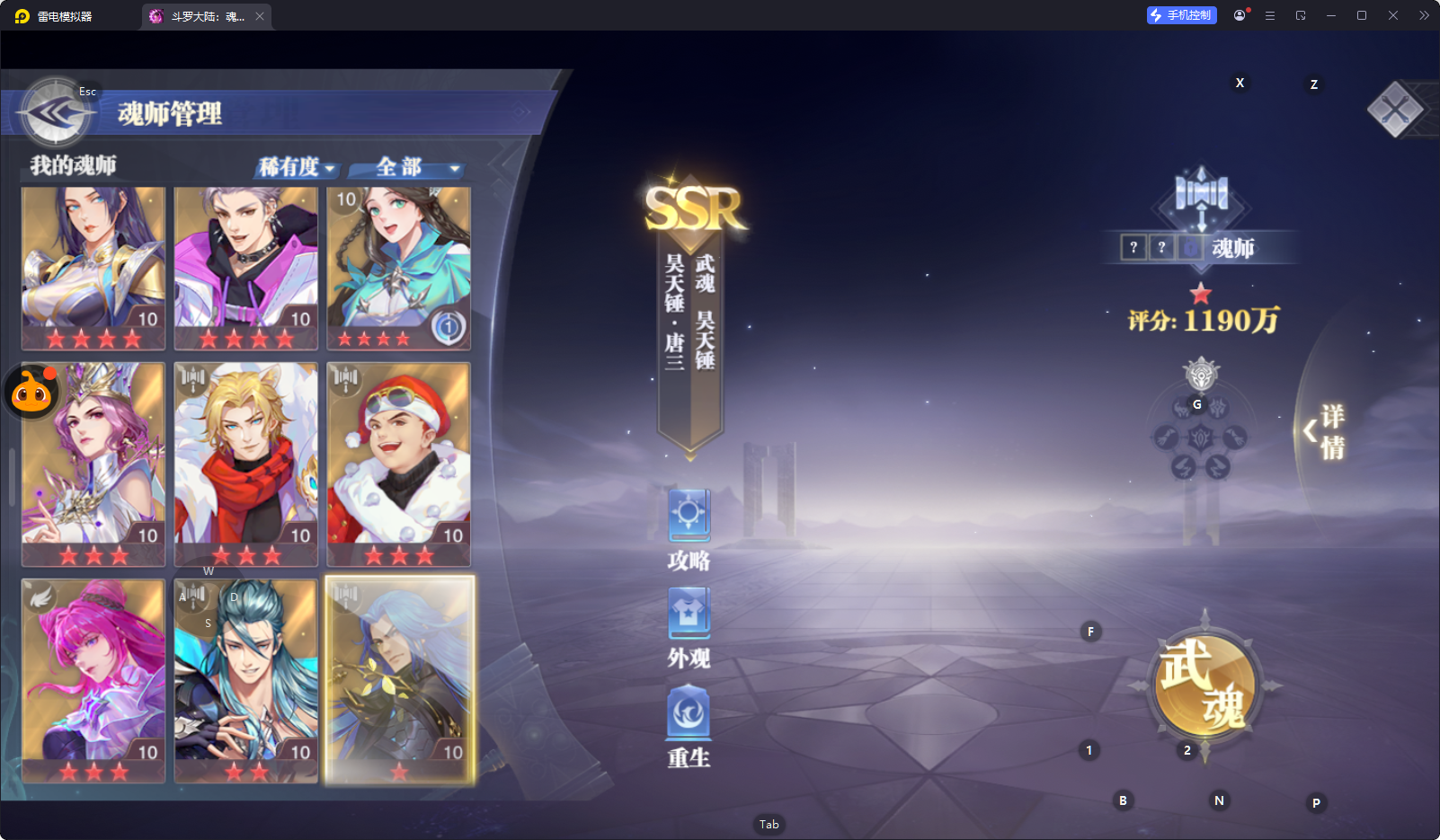The image size is (1440, 840).
Task: Close the 斗罗大陆 tab
Action: [x=260, y=16]
